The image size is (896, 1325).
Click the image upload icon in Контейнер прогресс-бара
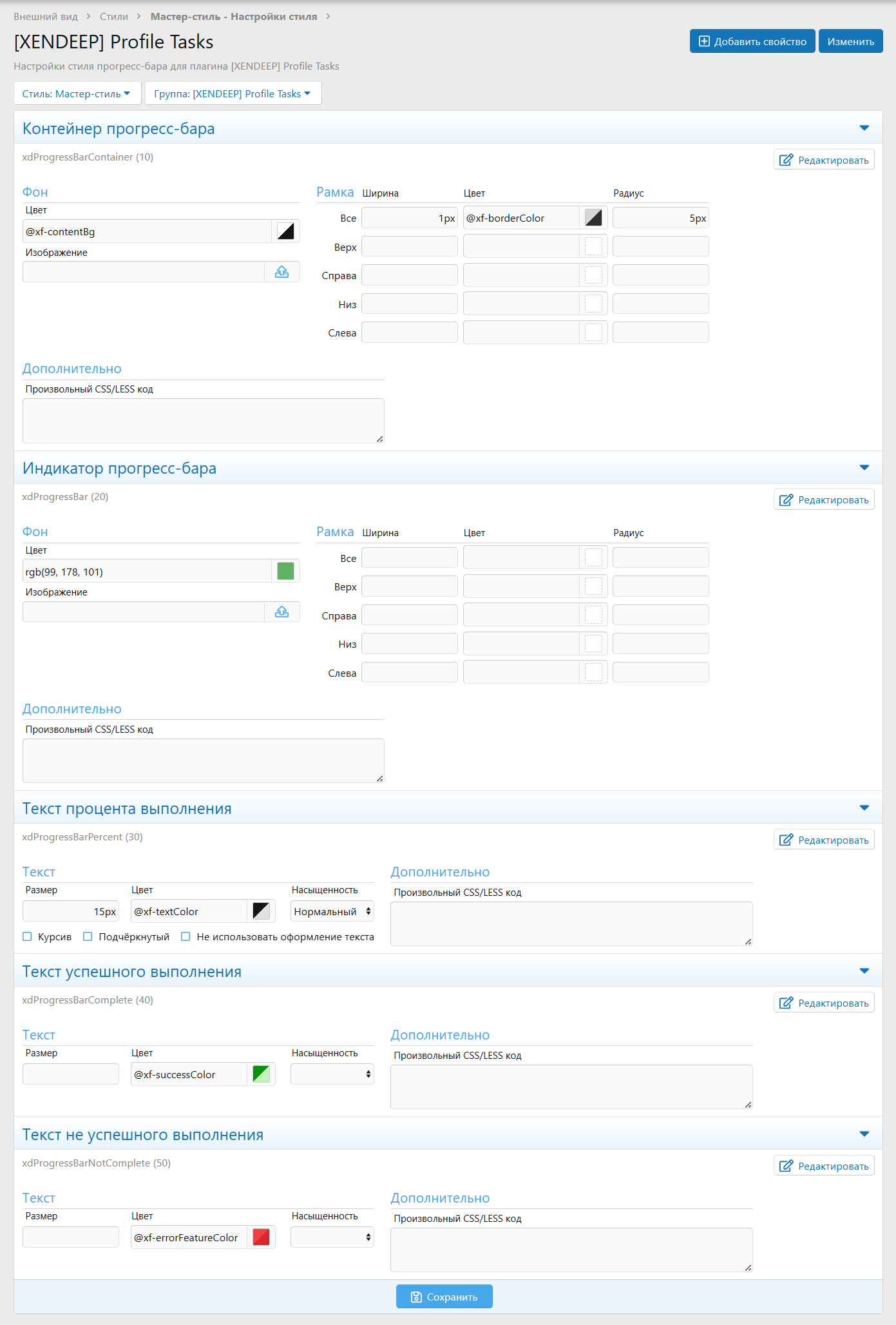click(281, 272)
